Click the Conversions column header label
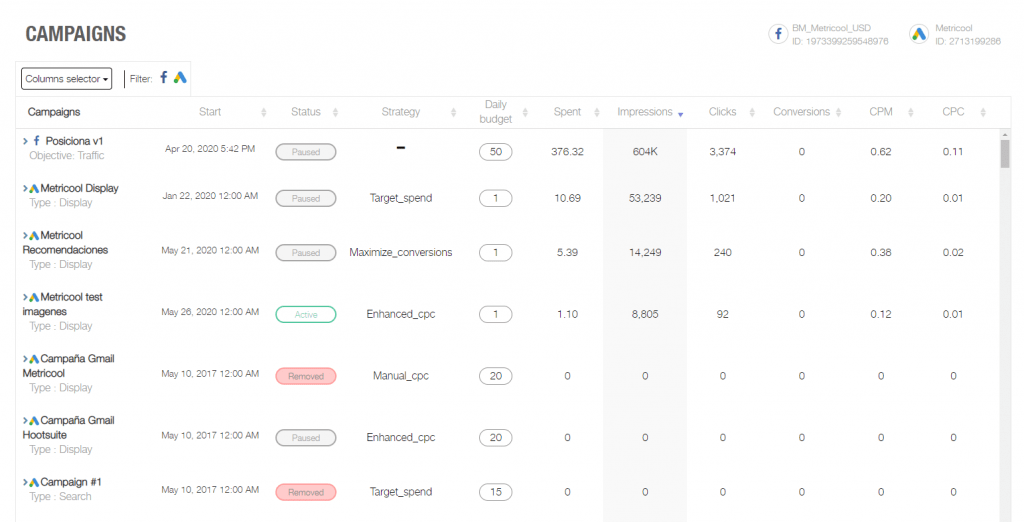The width and height of the screenshot is (1024, 522). click(801, 112)
